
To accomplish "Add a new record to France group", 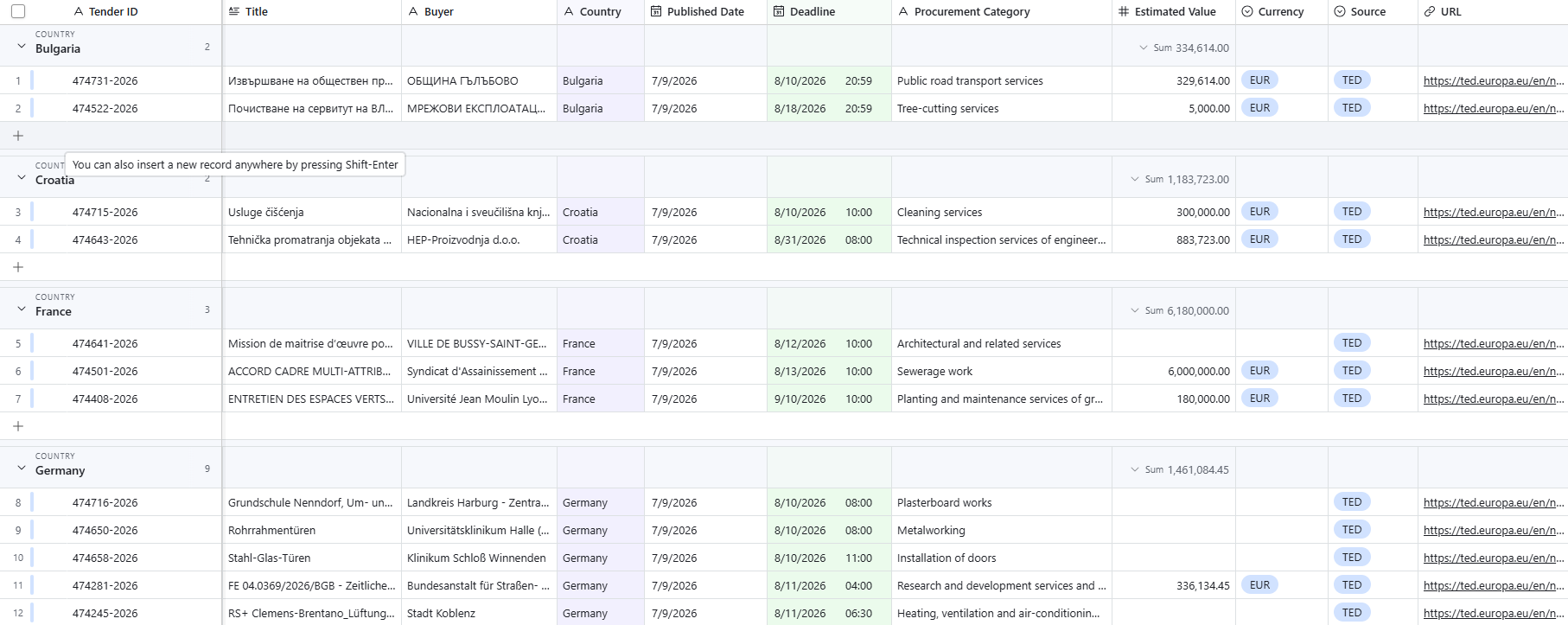I will point(18,426).
